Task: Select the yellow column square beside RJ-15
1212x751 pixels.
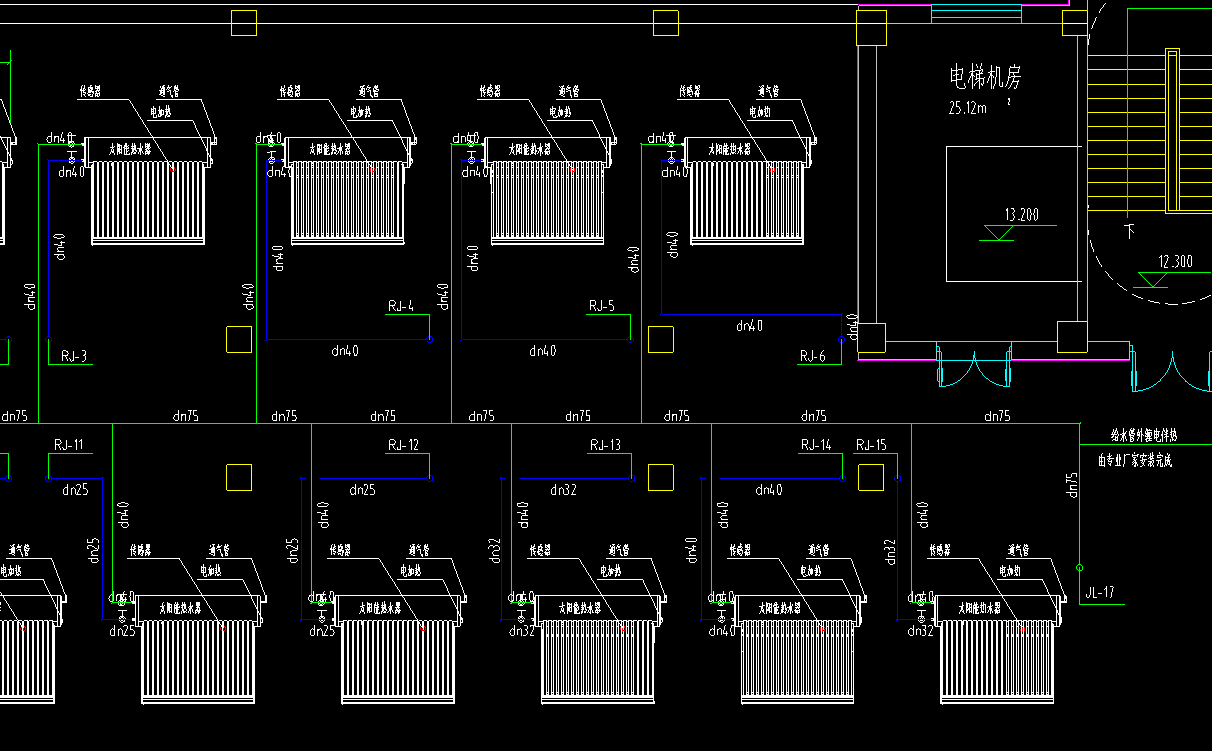Action: tap(871, 478)
